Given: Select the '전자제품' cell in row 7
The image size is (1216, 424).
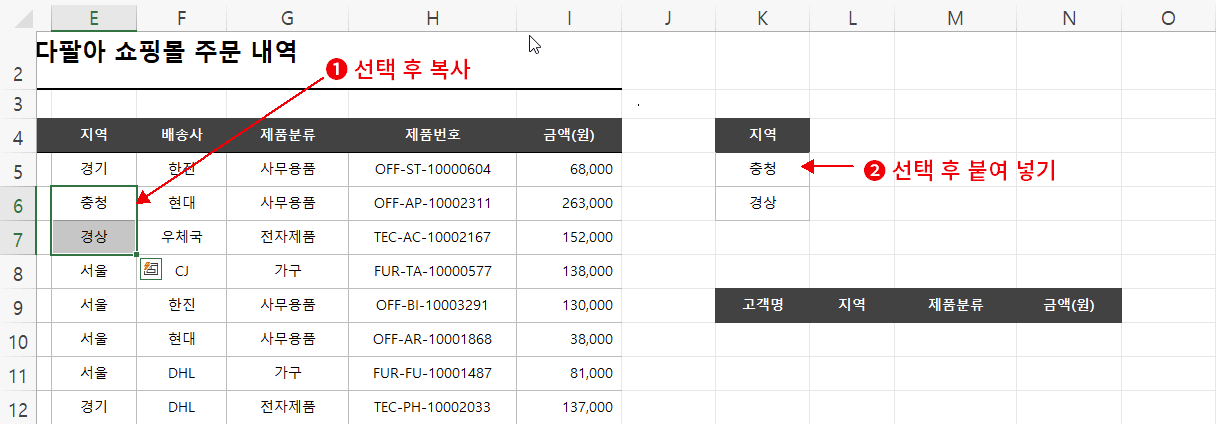Looking at the screenshot, I should point(287,237).
